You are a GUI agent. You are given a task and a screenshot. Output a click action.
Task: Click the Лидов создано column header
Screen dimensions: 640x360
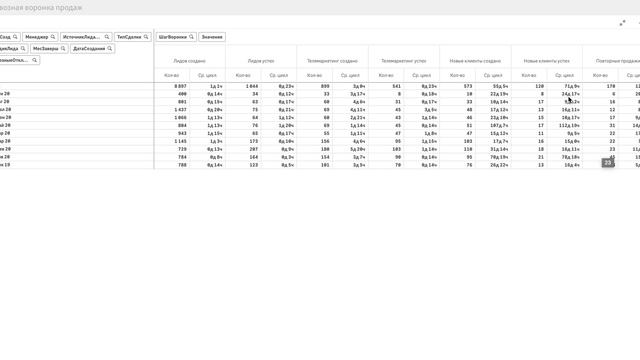189,61
